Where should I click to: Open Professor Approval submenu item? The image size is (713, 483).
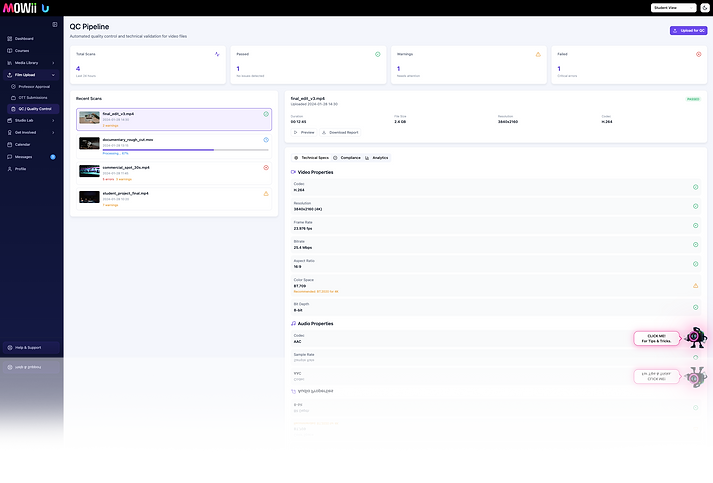34,86
